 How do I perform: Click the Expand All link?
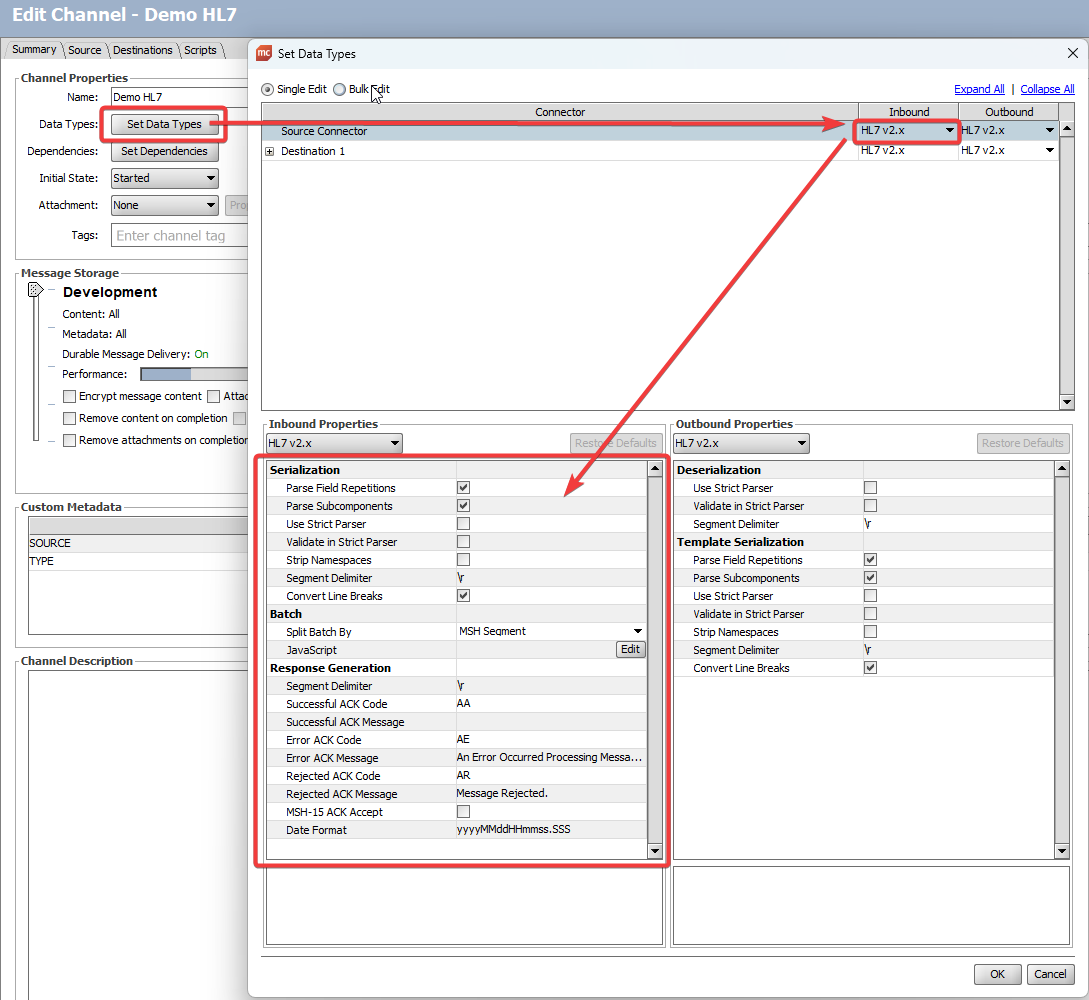[x=979, y=89]
